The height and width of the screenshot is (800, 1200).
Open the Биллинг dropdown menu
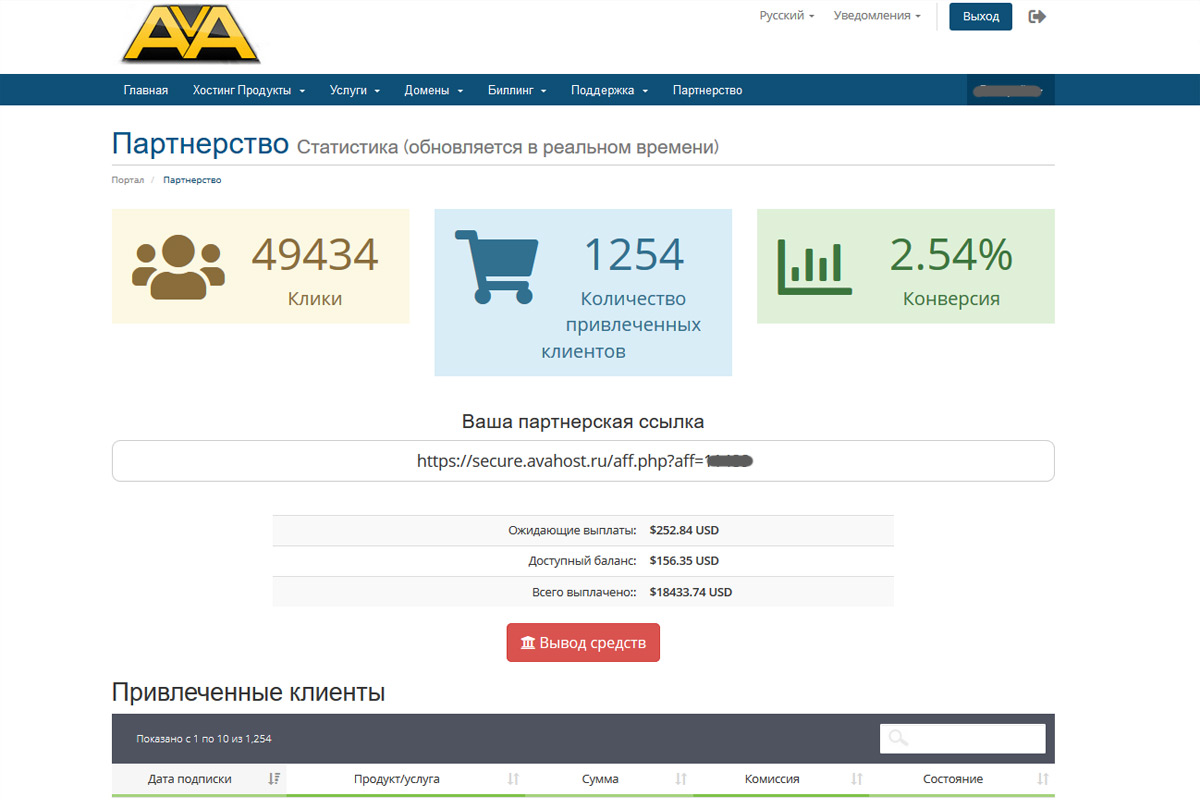pos(517,90)
